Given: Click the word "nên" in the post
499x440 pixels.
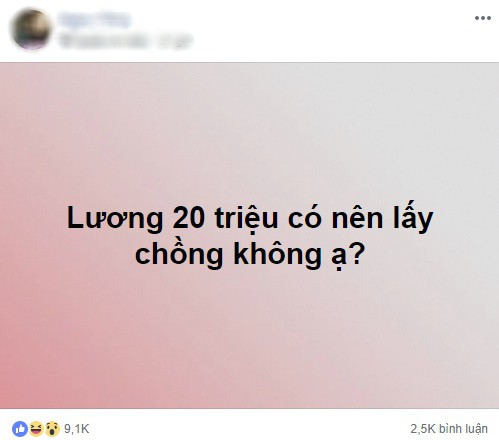Looking at the screenshot, I should click(x=357, y=219).
